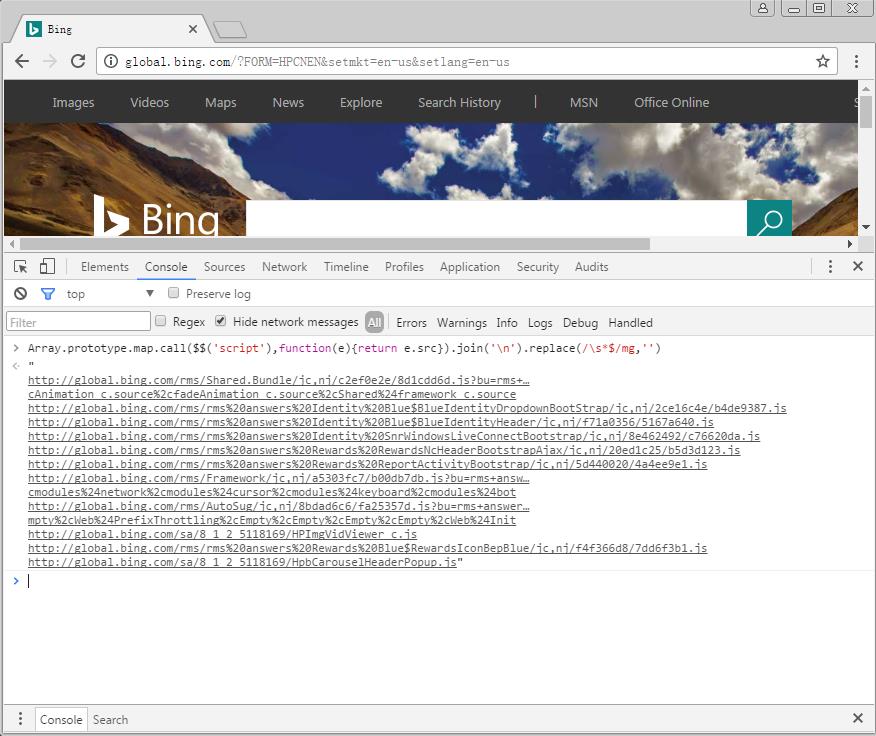Enable the Preserve log checkbox
This screenshot has height=736, width=876.
pos(174,293)
